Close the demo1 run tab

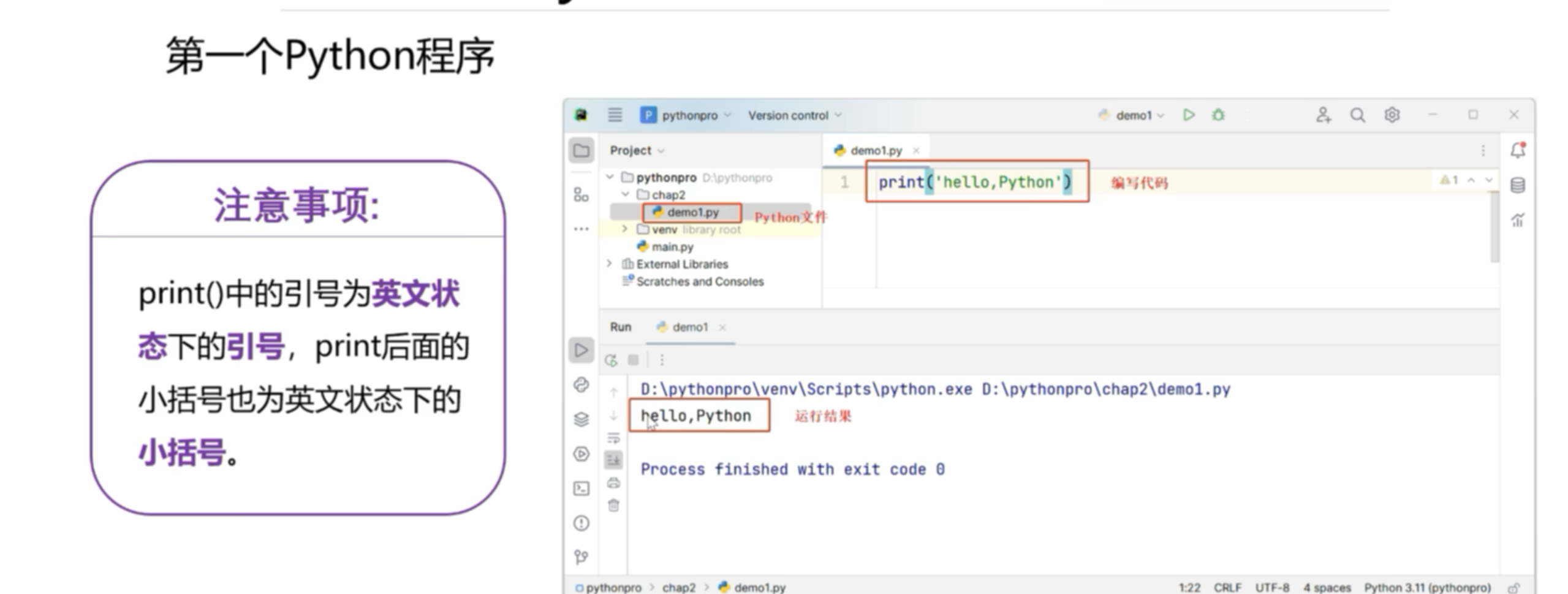pos(722,327)
